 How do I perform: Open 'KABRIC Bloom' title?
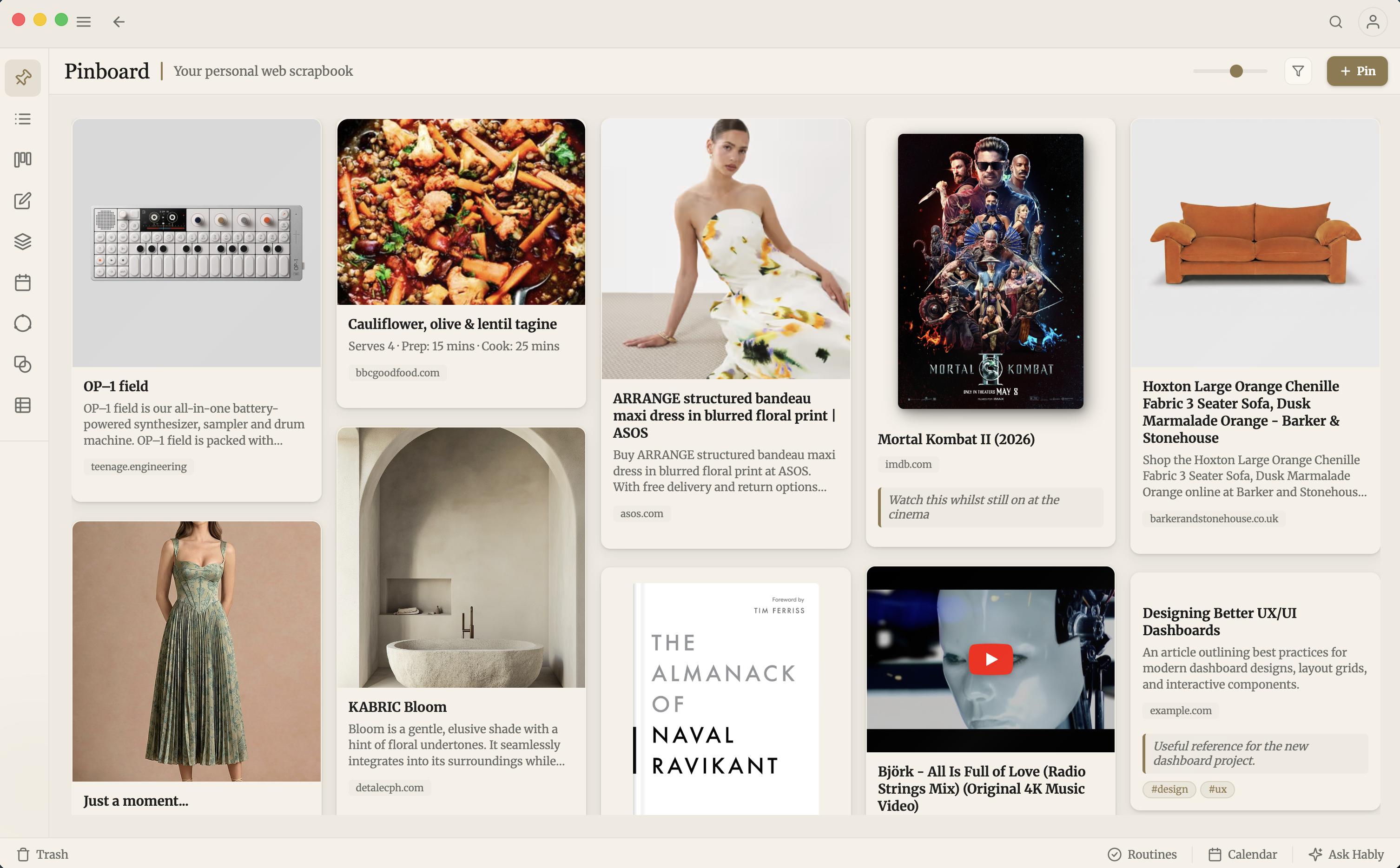(x=397, y=707)
